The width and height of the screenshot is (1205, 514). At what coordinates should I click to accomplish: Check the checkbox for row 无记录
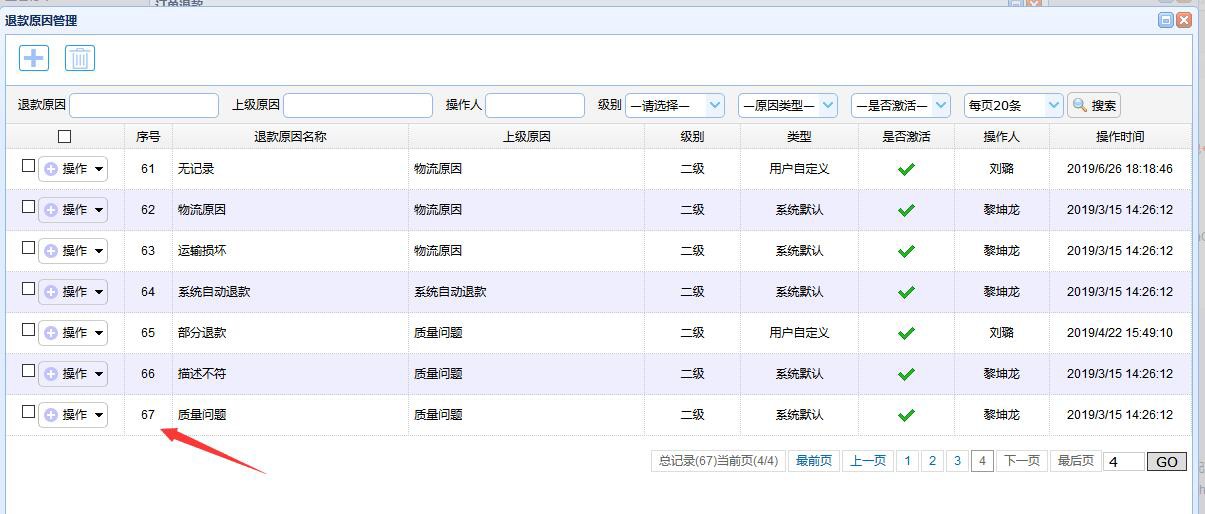click(28, 166)
